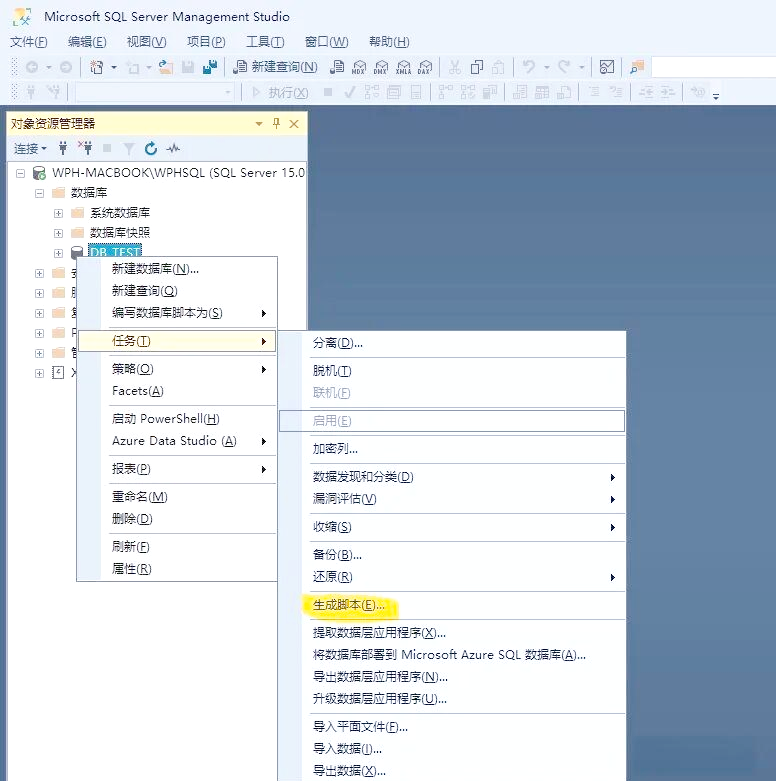
Task: Click the DMX query toolbar icon
Action: click(x=381, y=67)
